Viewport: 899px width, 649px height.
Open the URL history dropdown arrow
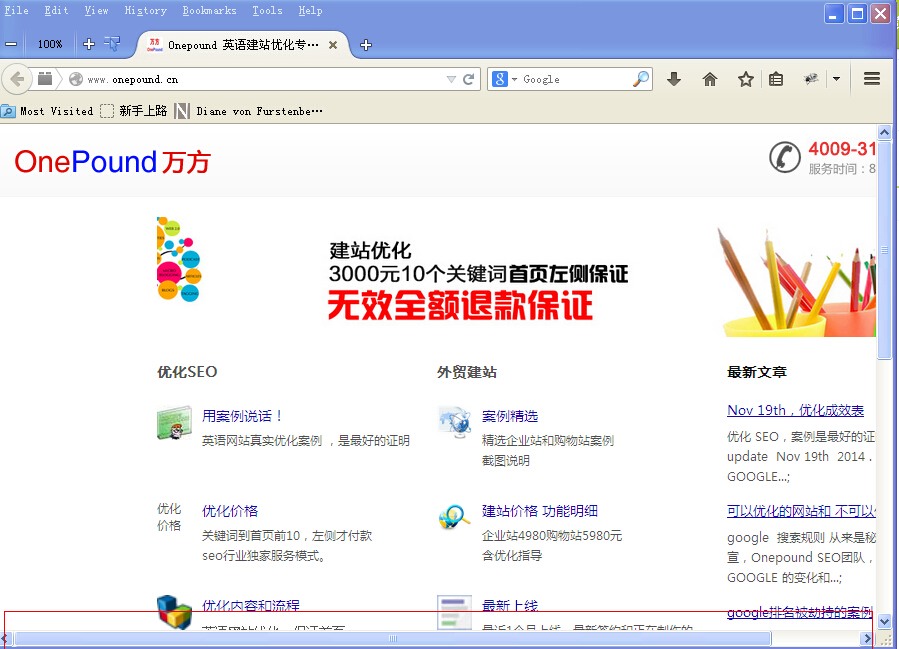tap(451, 79)
